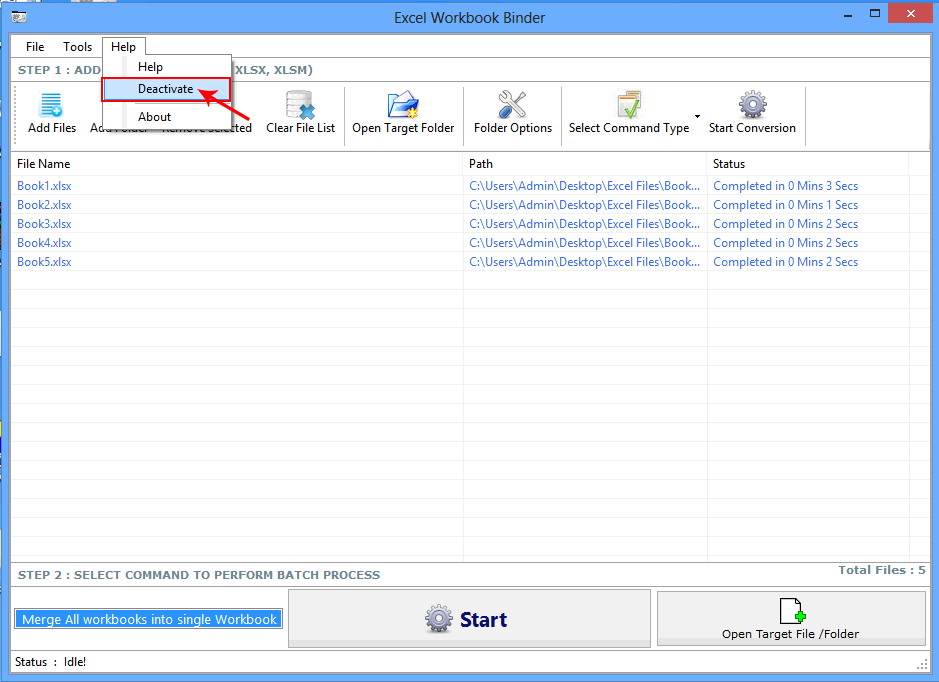Click status 'Completed in 0 Mins 1 Secs'
Viewport: 939px width, 682px height.
785,205
